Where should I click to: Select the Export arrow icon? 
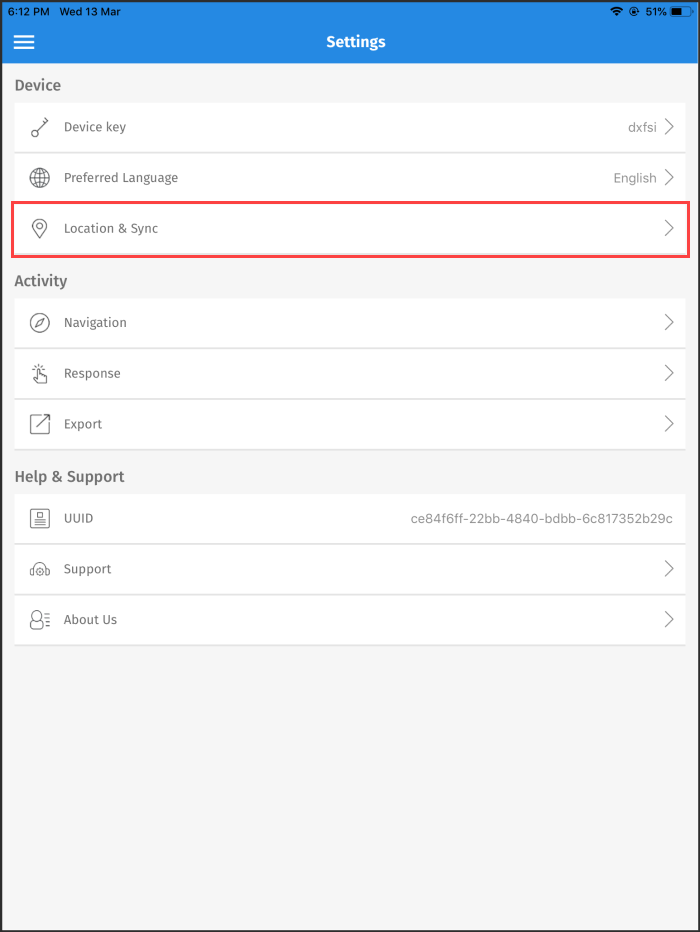[x=39, y=423]
